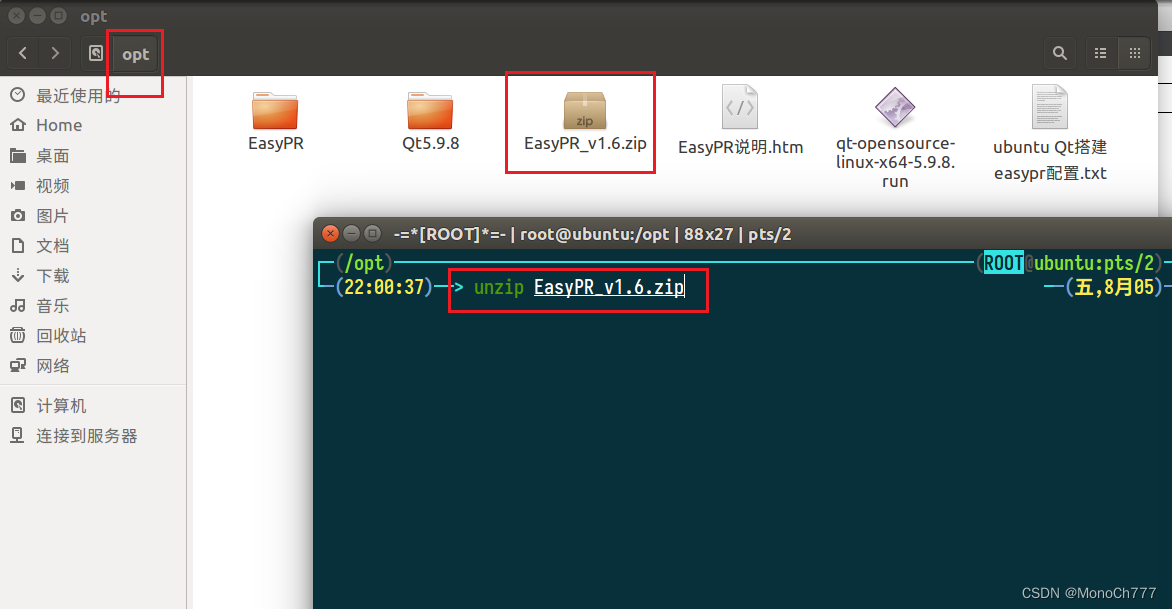Click the opt breadcrumb button

134,54
